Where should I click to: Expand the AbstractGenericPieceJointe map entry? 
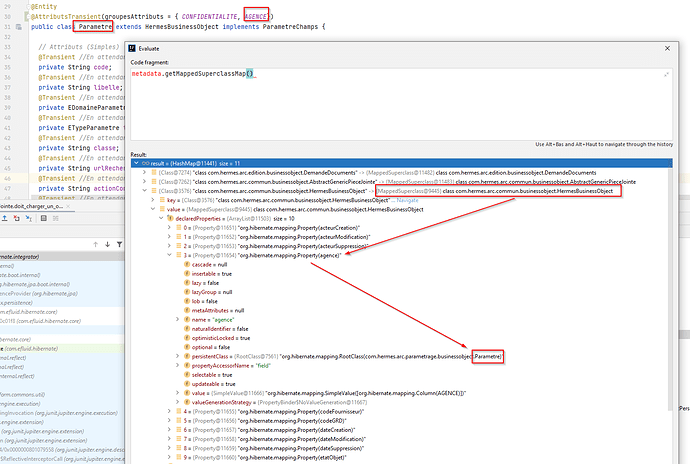144,182
